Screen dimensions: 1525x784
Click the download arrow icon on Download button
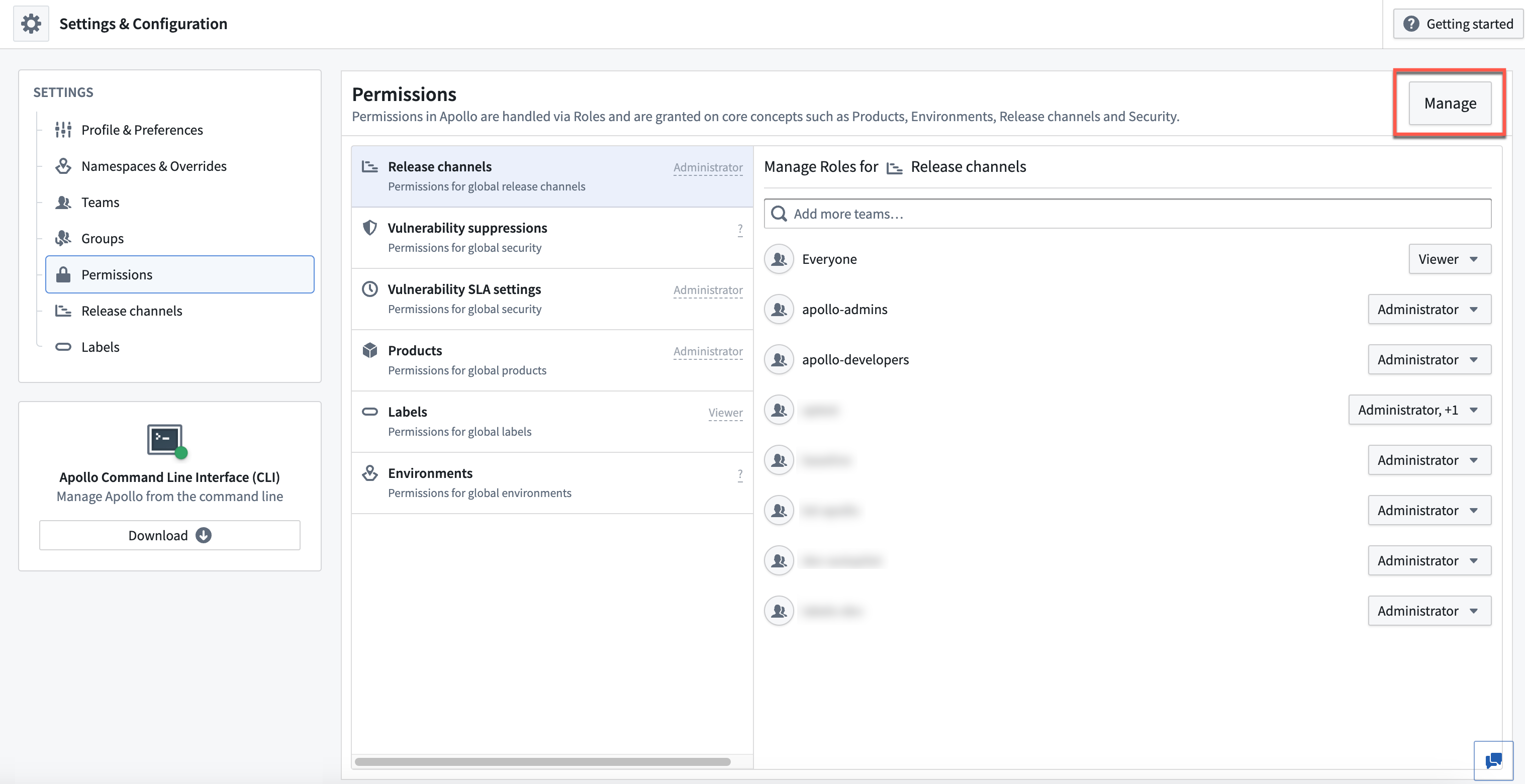click(204, 535)
